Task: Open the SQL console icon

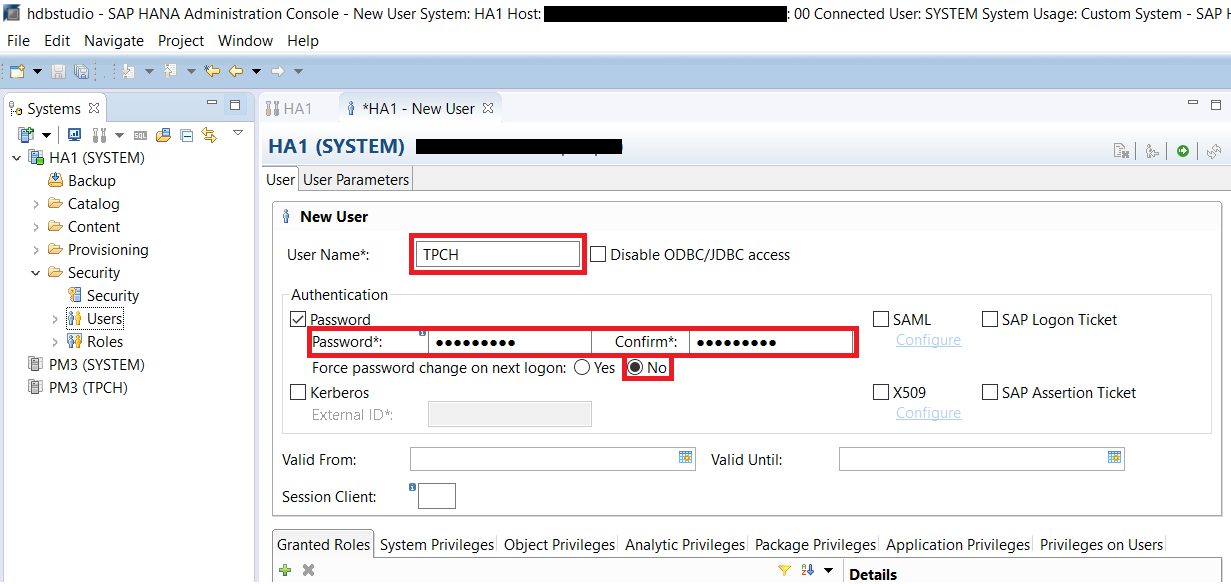Action: (x=141, y=135)
